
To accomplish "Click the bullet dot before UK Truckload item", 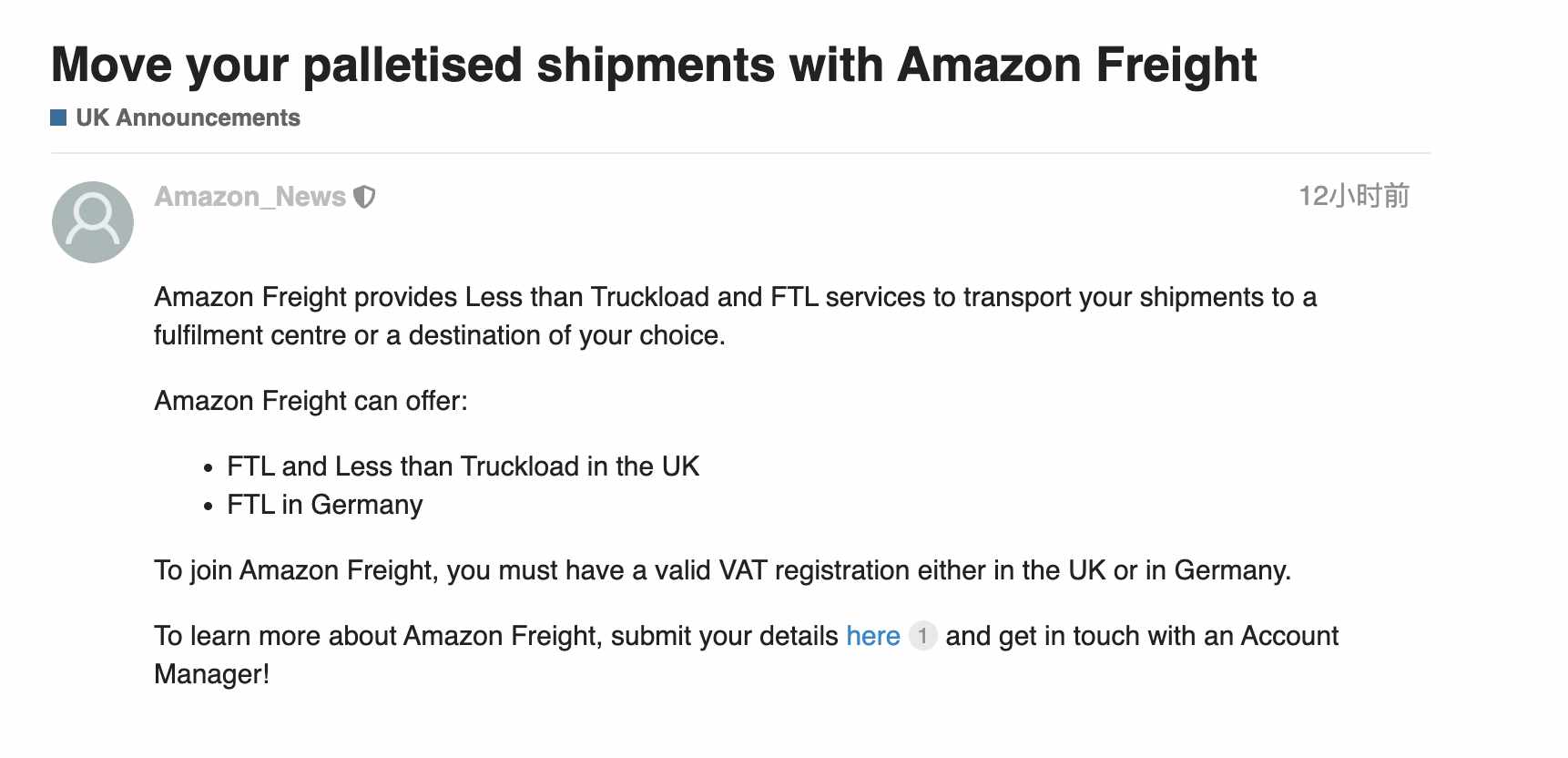I will click(209, 468).
